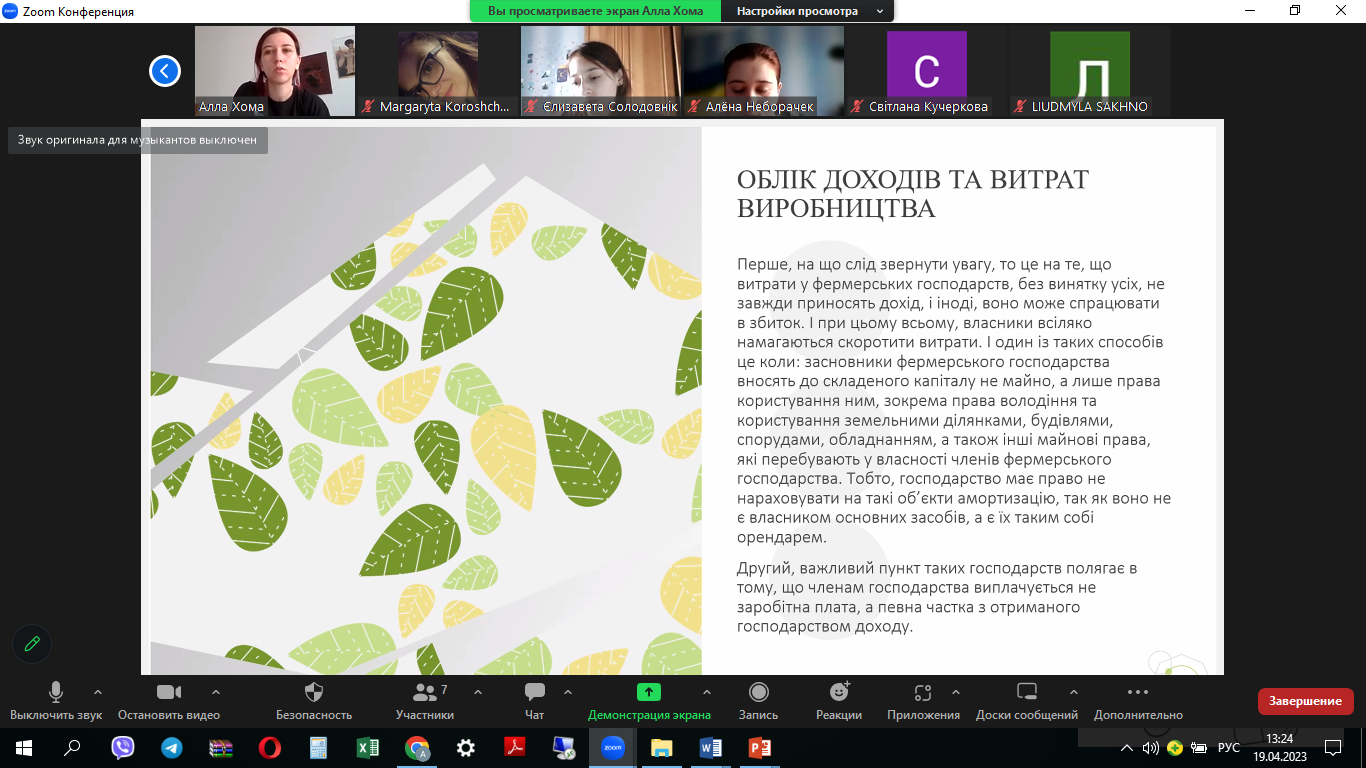The image size is (1366, 768).
Task: Click the slide paragraph starting 'Другий, важливий пункт'
Action: coord(937,597)
